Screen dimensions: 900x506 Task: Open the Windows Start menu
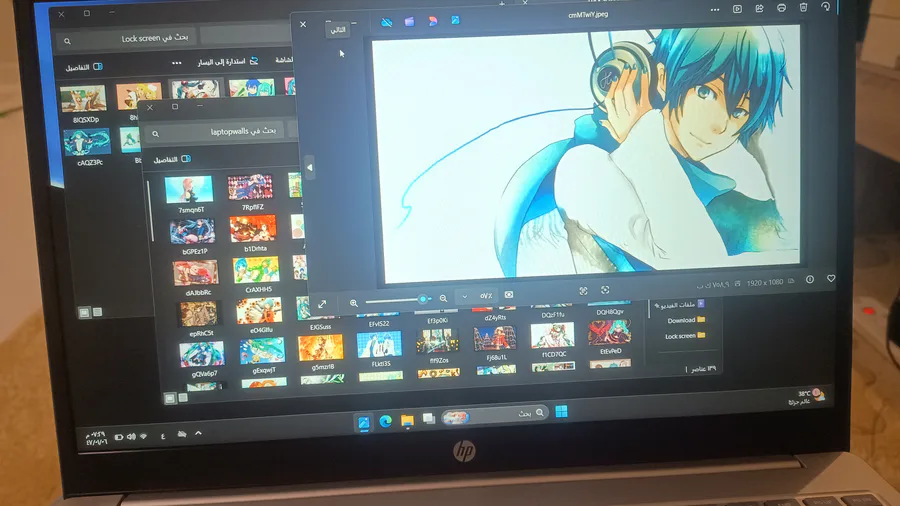(x=561, y=411)
